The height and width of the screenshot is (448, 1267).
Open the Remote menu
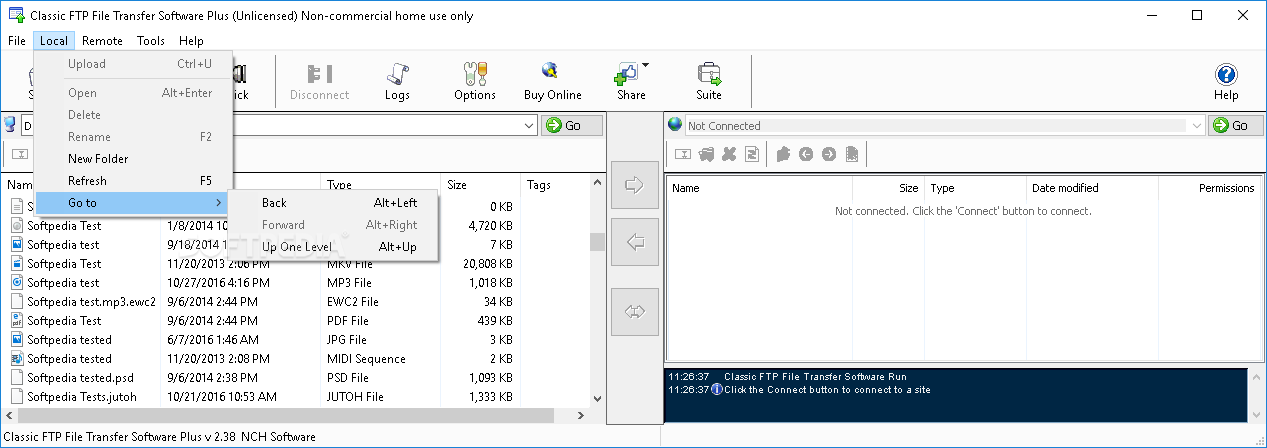click(102, 41)
